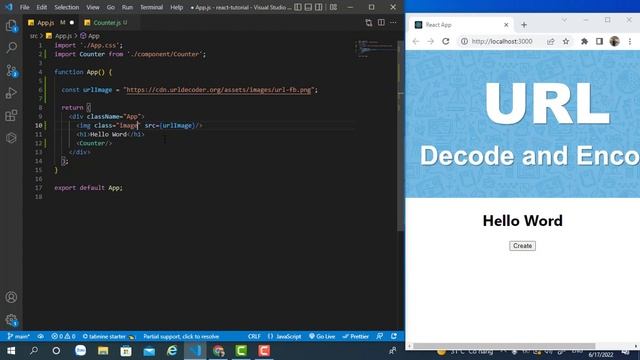Toggle the secondary sidebar layout icon
Image resolution: width=640 pixels, height=360 pixels.
[319, 7]
